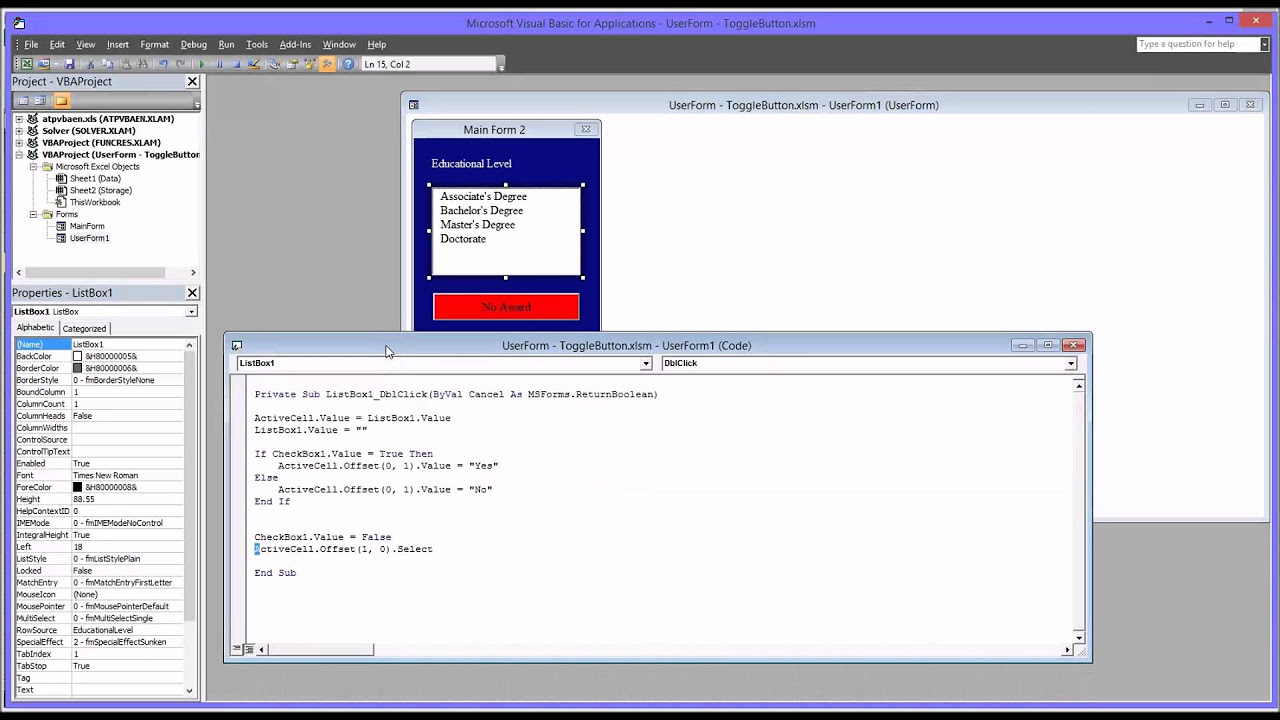This screenshot has width=1280, height=720.
Task: Select Sheet2 (Storage) in project tree
Action: point(100,191)
